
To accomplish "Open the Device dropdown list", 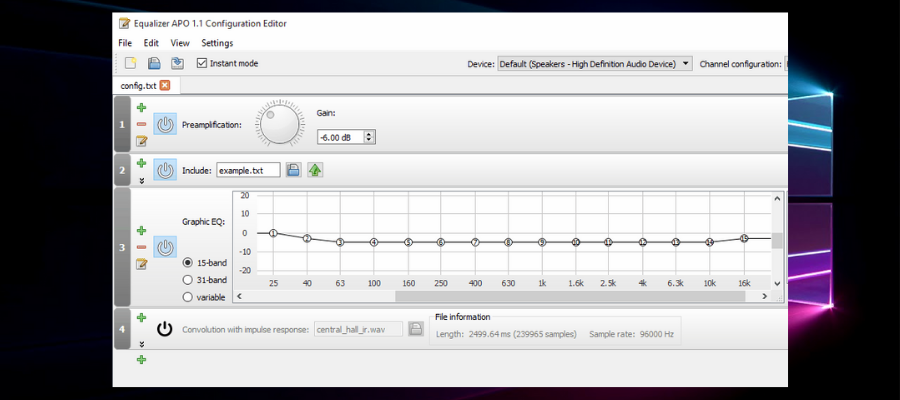I will (595, 64).
